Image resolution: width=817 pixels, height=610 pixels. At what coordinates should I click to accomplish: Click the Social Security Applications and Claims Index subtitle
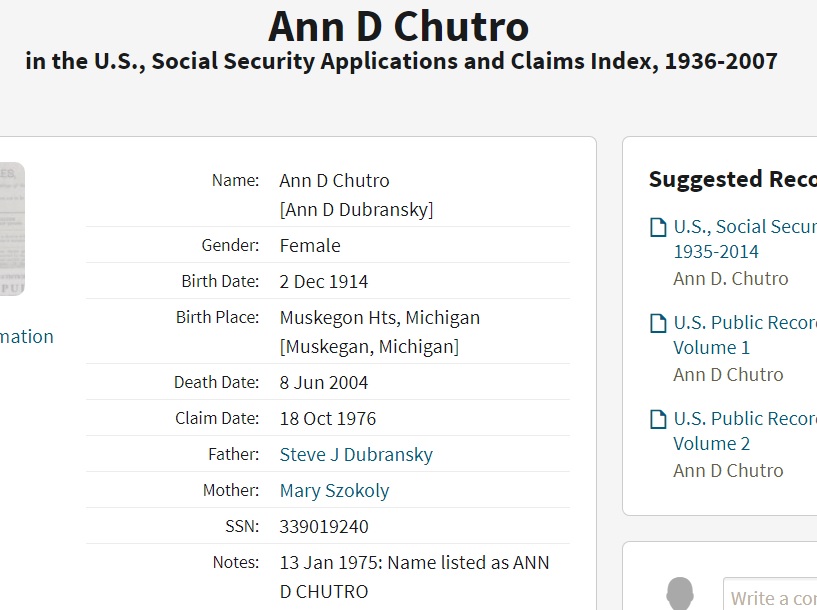click(x=401, y=61)
